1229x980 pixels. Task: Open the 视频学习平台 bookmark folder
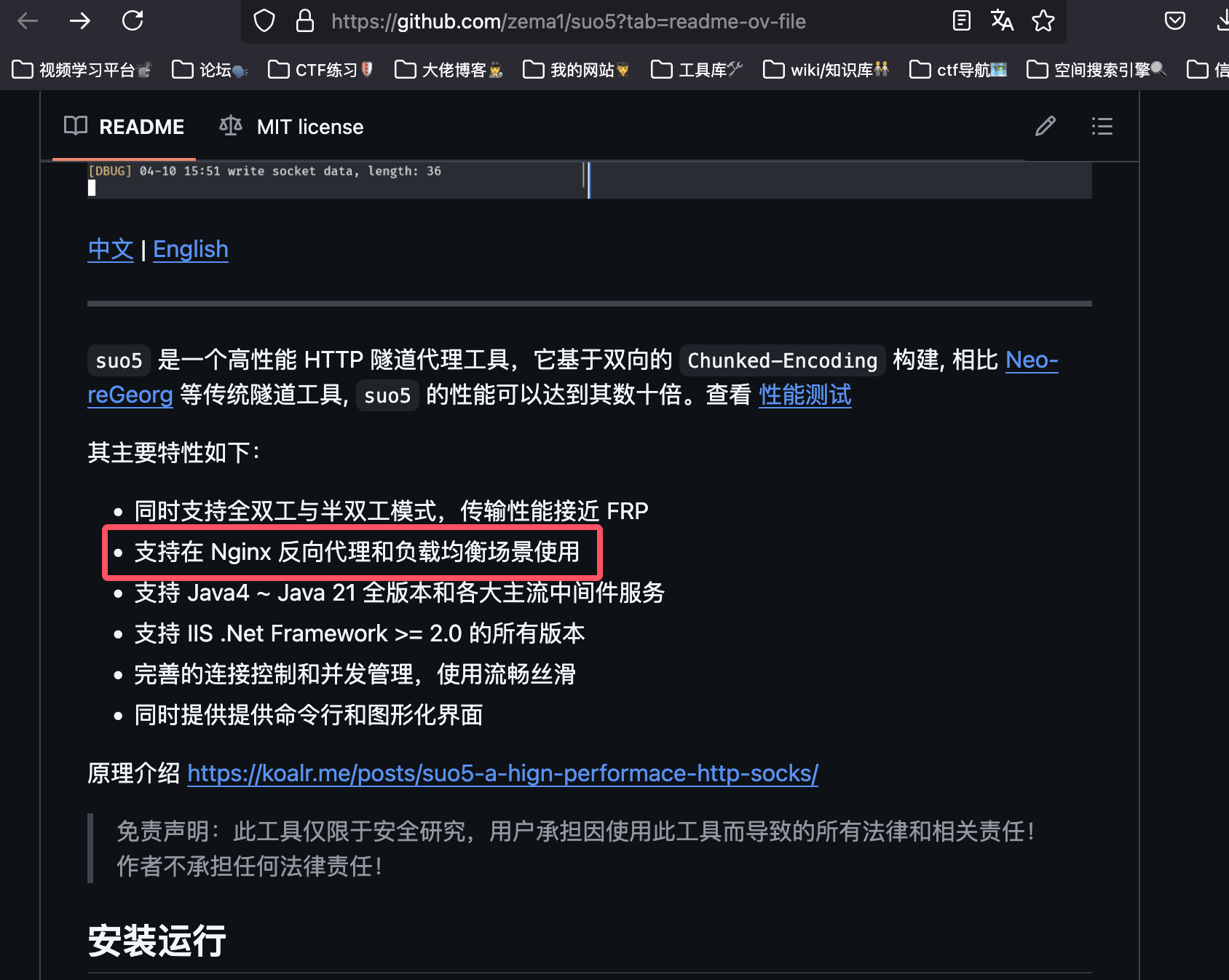point(82,70)
